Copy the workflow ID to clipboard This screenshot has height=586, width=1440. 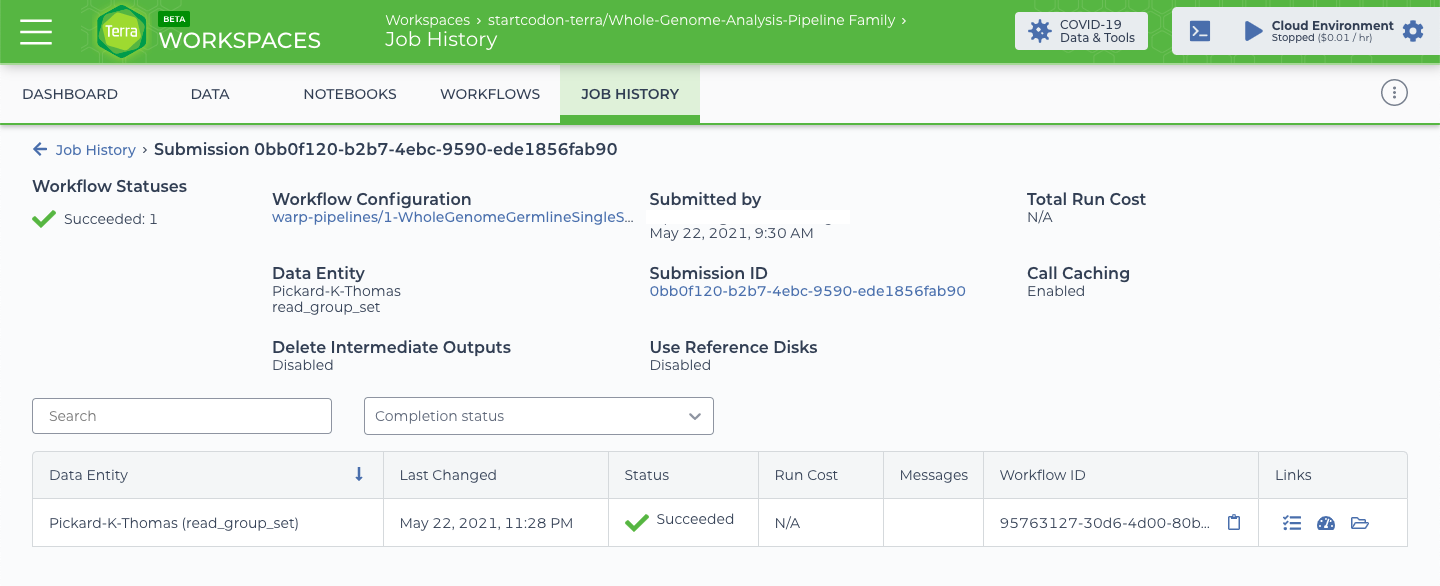pos(1234,522)
